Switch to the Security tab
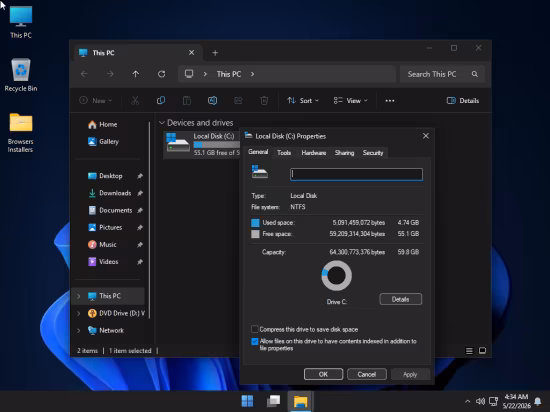The width and height of the screenshot is (550, 412). pyautogui.click(x=373, y=153)
